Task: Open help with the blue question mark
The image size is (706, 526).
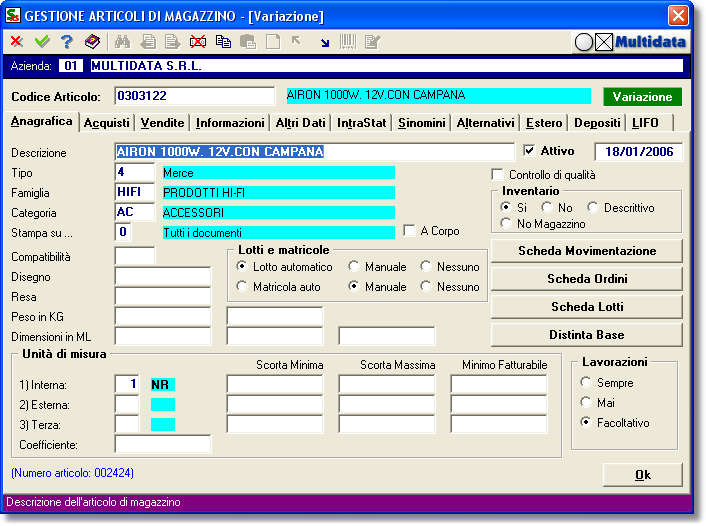Action: pos(67,41)
